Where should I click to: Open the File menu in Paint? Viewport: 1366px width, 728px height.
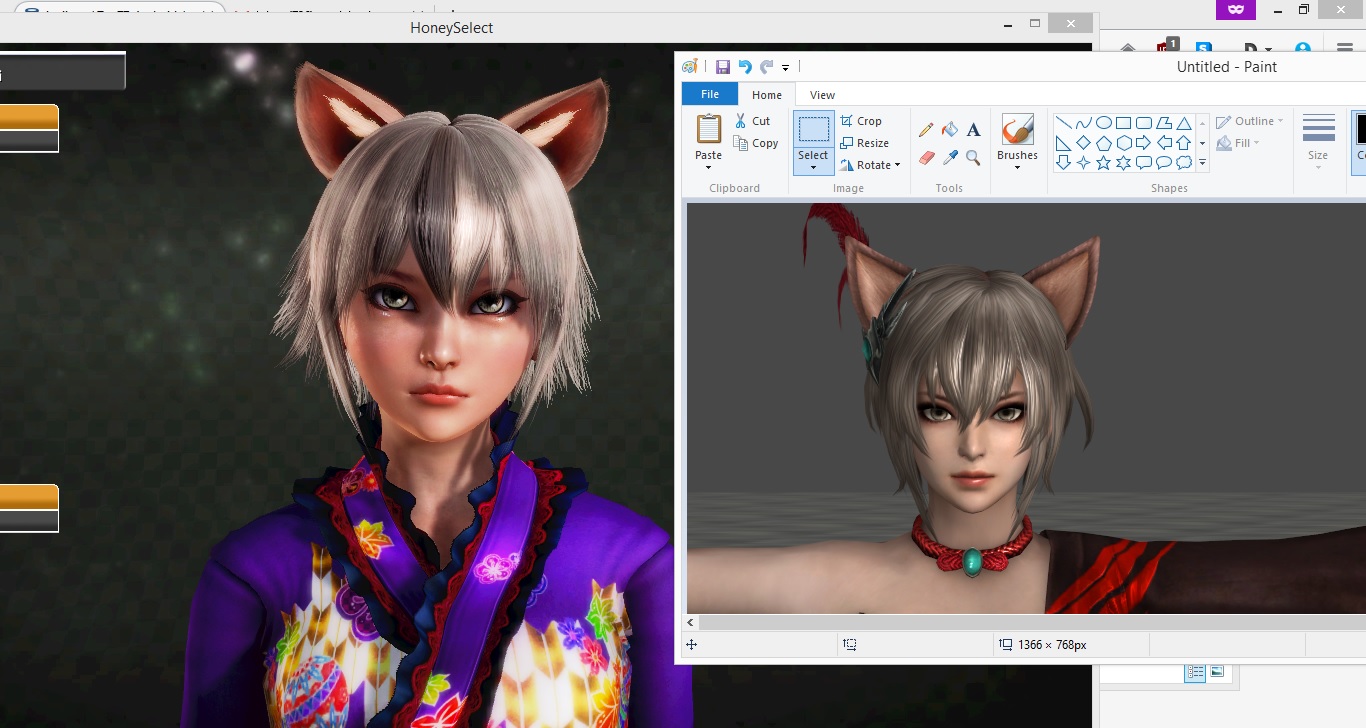pyautogui.click(x=710, y=94)
